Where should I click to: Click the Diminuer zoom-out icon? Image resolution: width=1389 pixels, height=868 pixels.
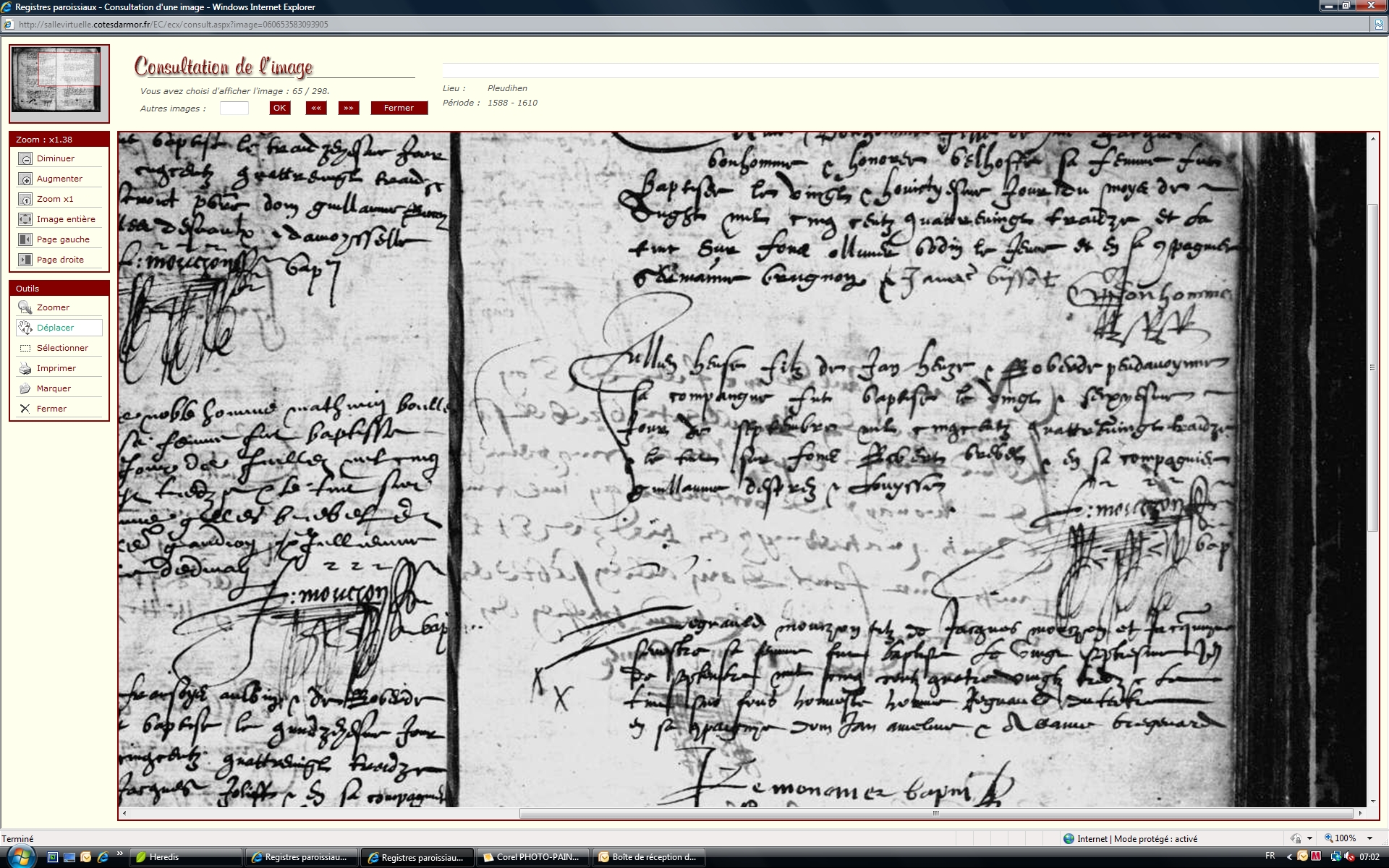tap(25, 158)
